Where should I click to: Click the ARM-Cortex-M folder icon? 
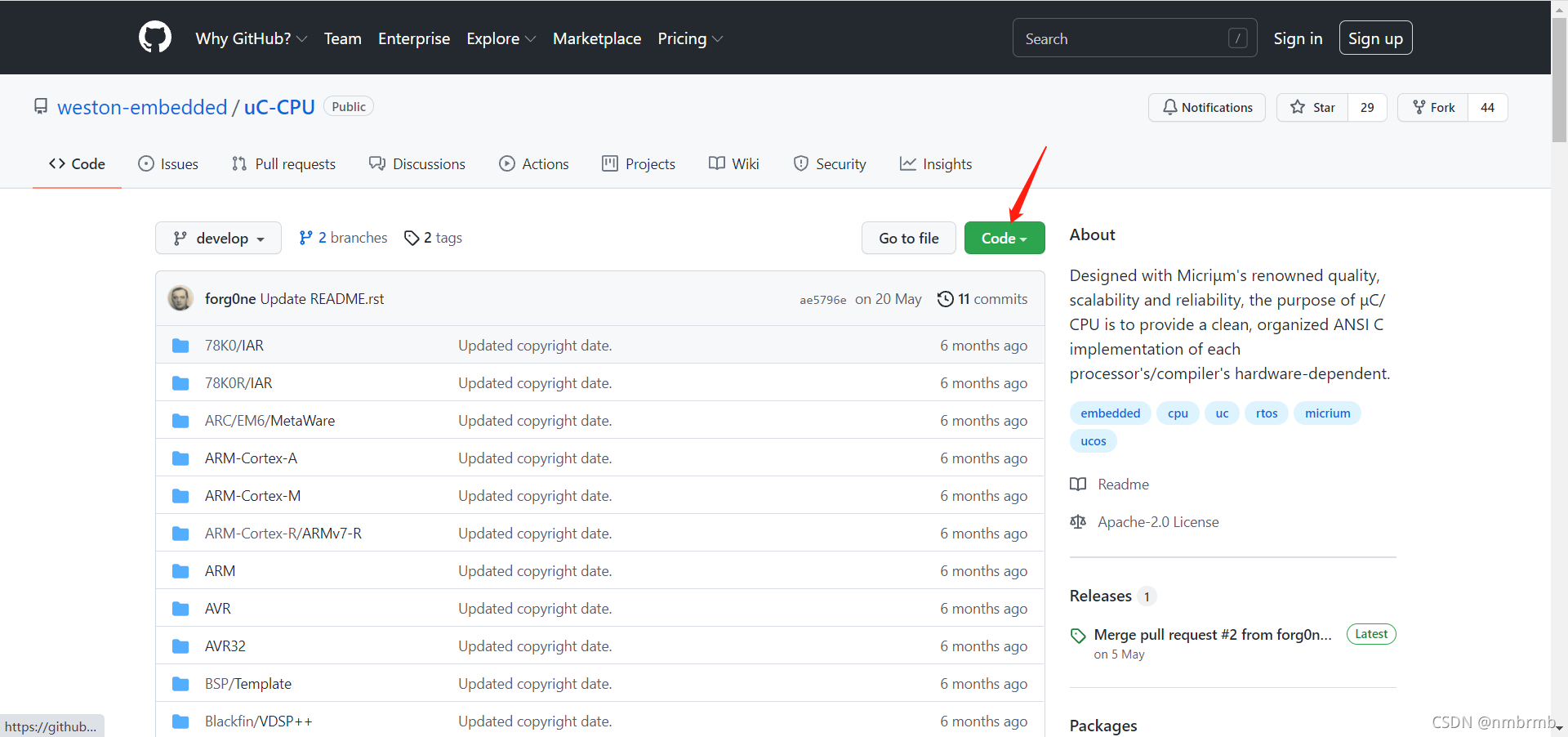(180, 496)
